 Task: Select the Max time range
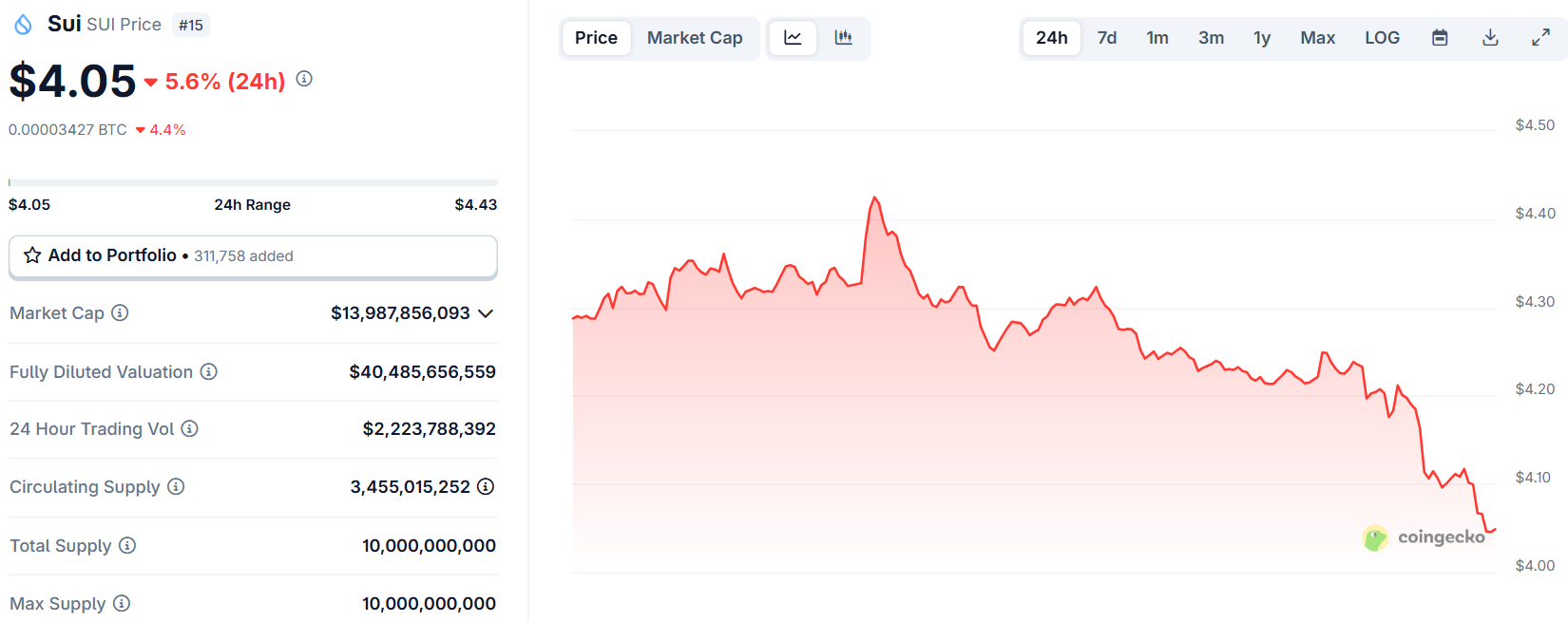(1318, 38)
